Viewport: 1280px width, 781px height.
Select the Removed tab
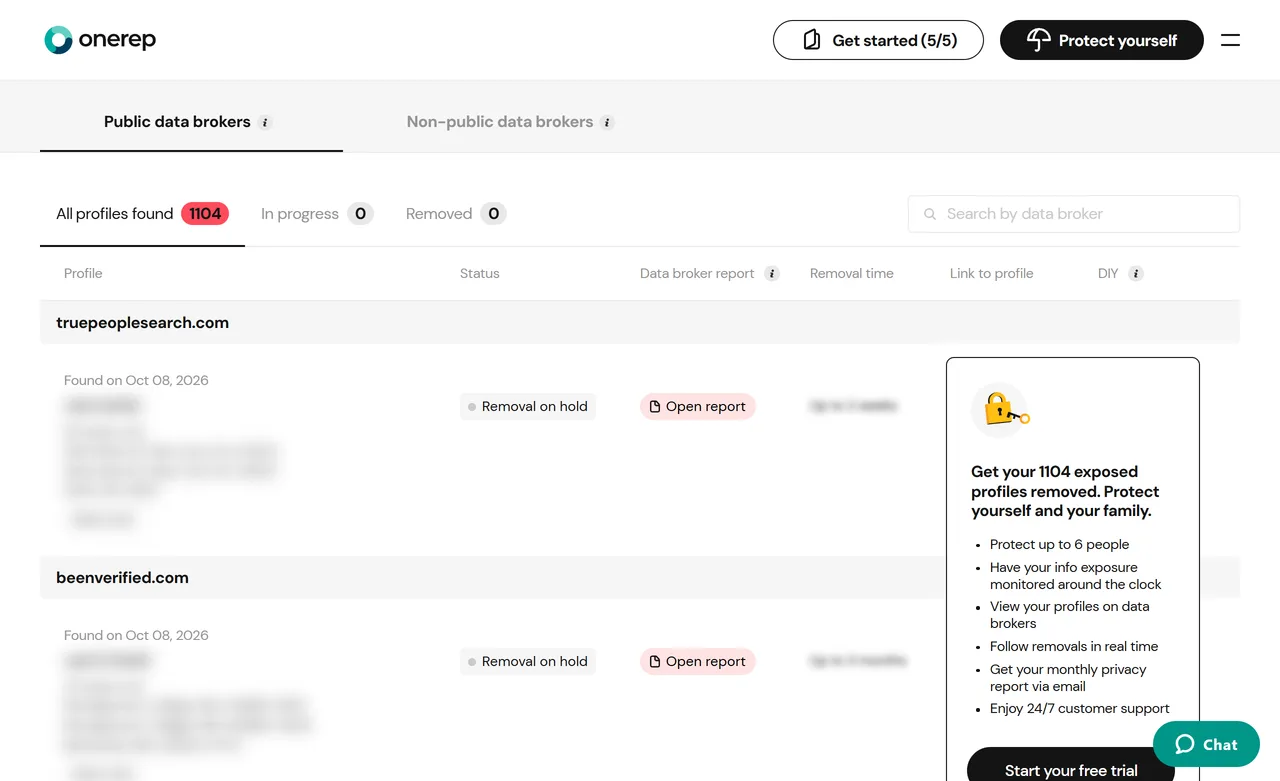456,214
